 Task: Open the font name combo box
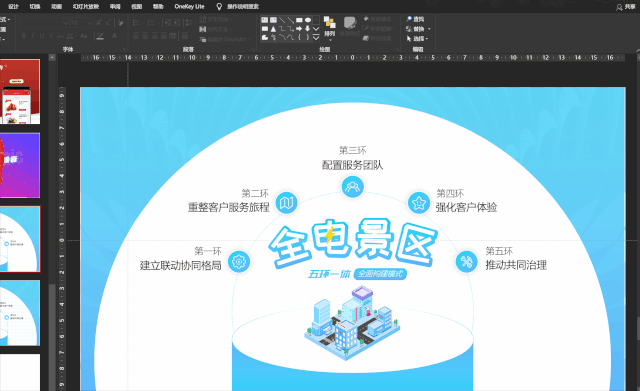click(x=45, y=23)
